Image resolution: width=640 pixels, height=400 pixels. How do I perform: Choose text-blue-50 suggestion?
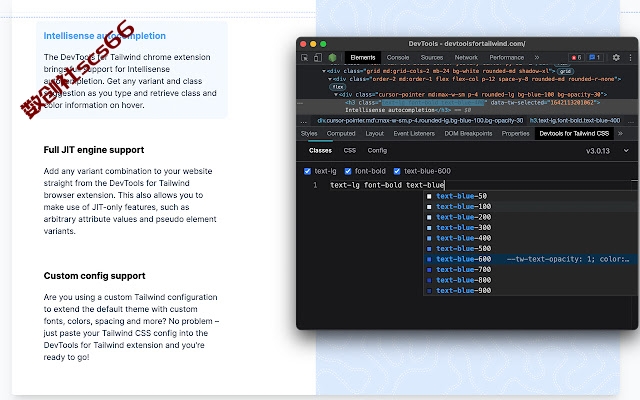(x=530, y=196)
